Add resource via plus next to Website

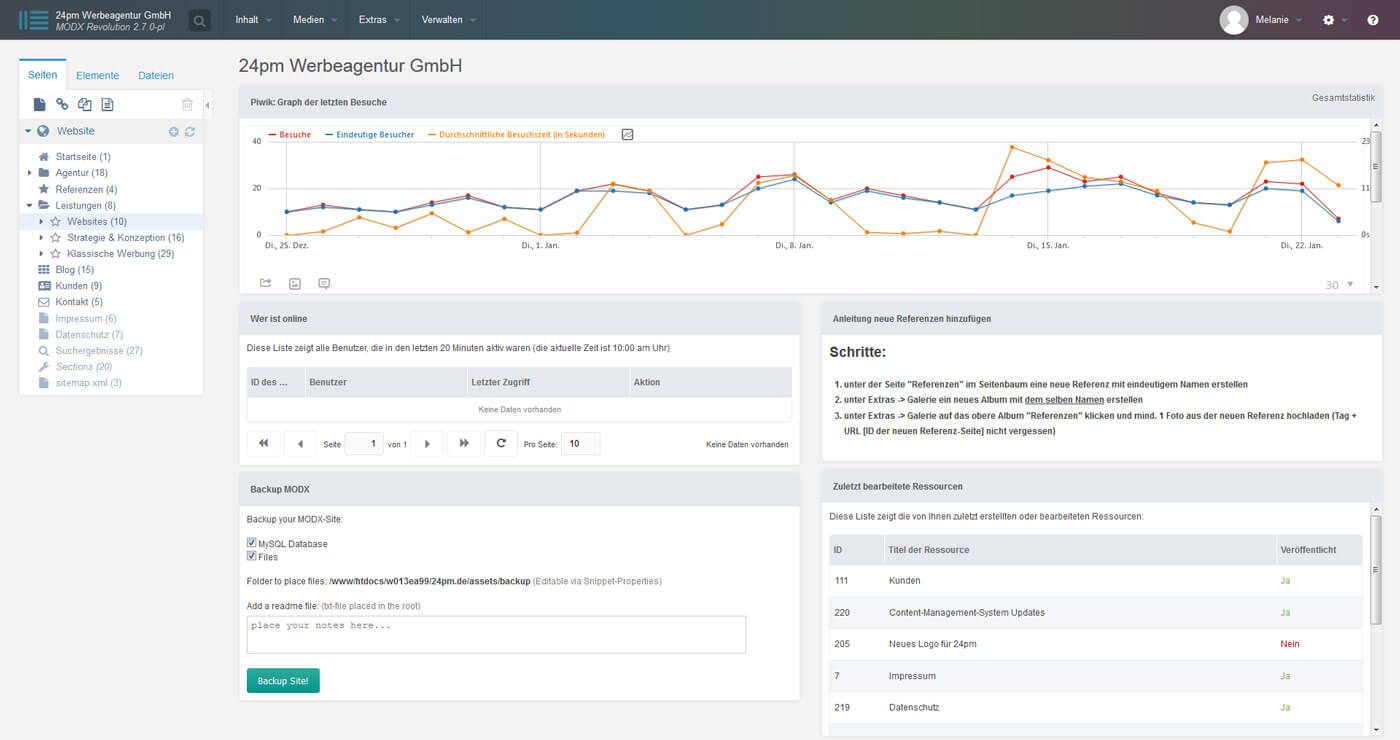point(174,131)
